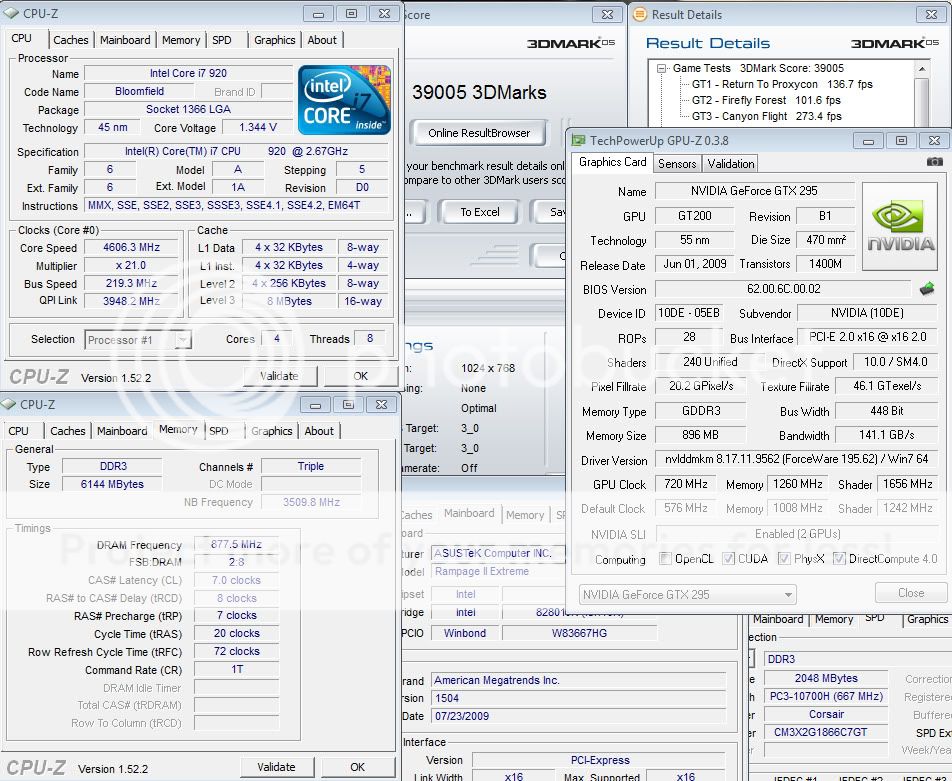Click the To Excel button
The image size is (952, 781).
tap(480, 212)
